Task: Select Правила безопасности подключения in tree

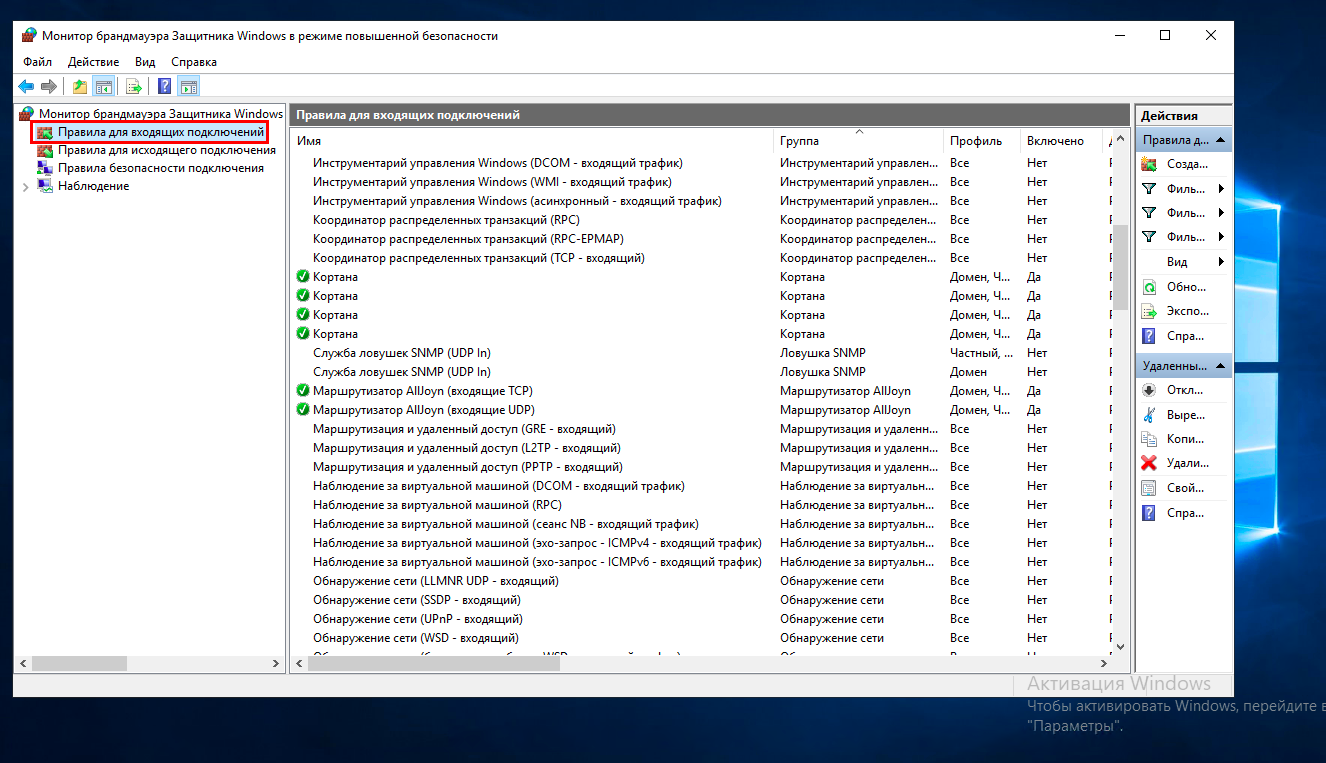Action: click(x=160, y=168)
